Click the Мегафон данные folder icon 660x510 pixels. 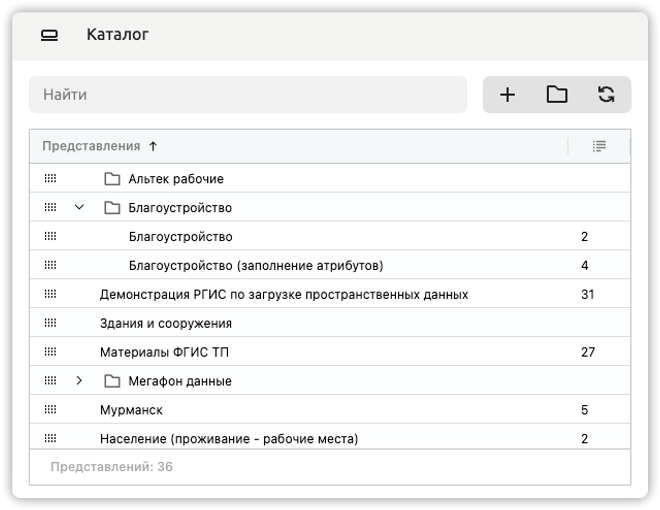(112, 381)
